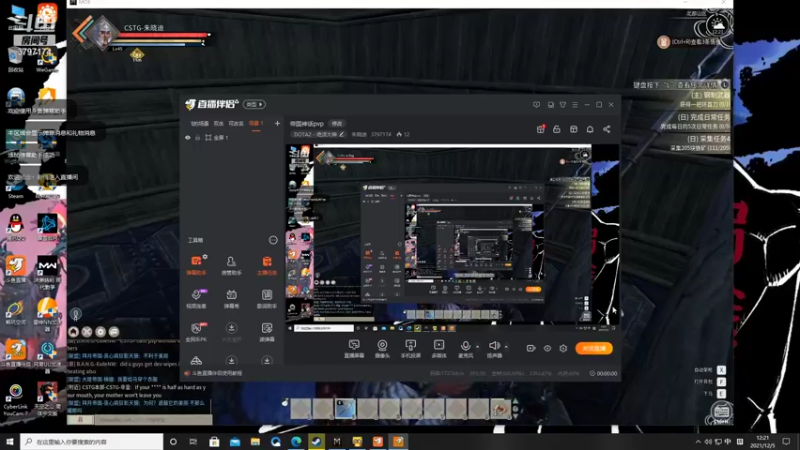The image size is (800, 450).
Task: Expand the arrow next to 扬声器
Action: (x=506, y=346)
